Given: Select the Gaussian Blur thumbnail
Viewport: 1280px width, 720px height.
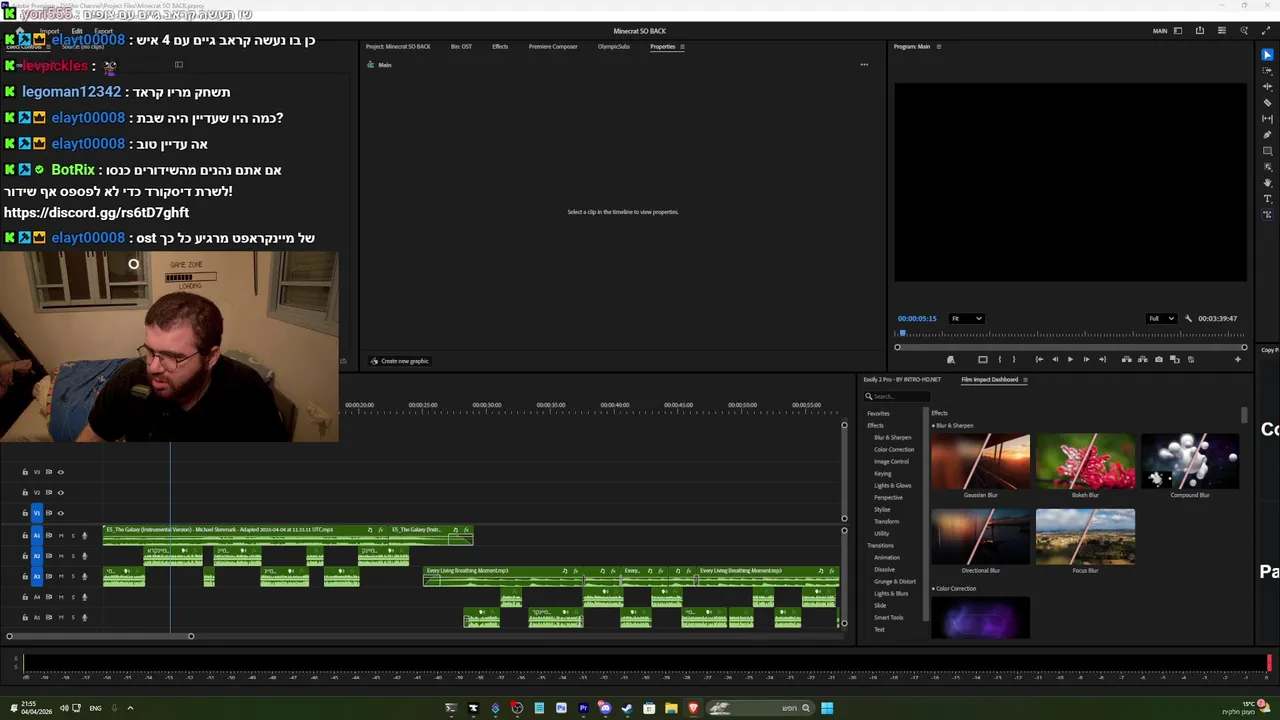Looking at the screenshot, I should coord(980,462).
